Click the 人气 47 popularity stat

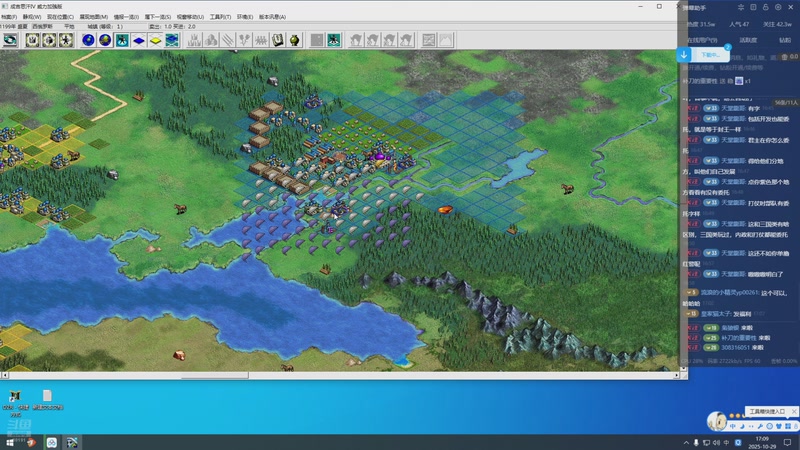tap(739, 24)
